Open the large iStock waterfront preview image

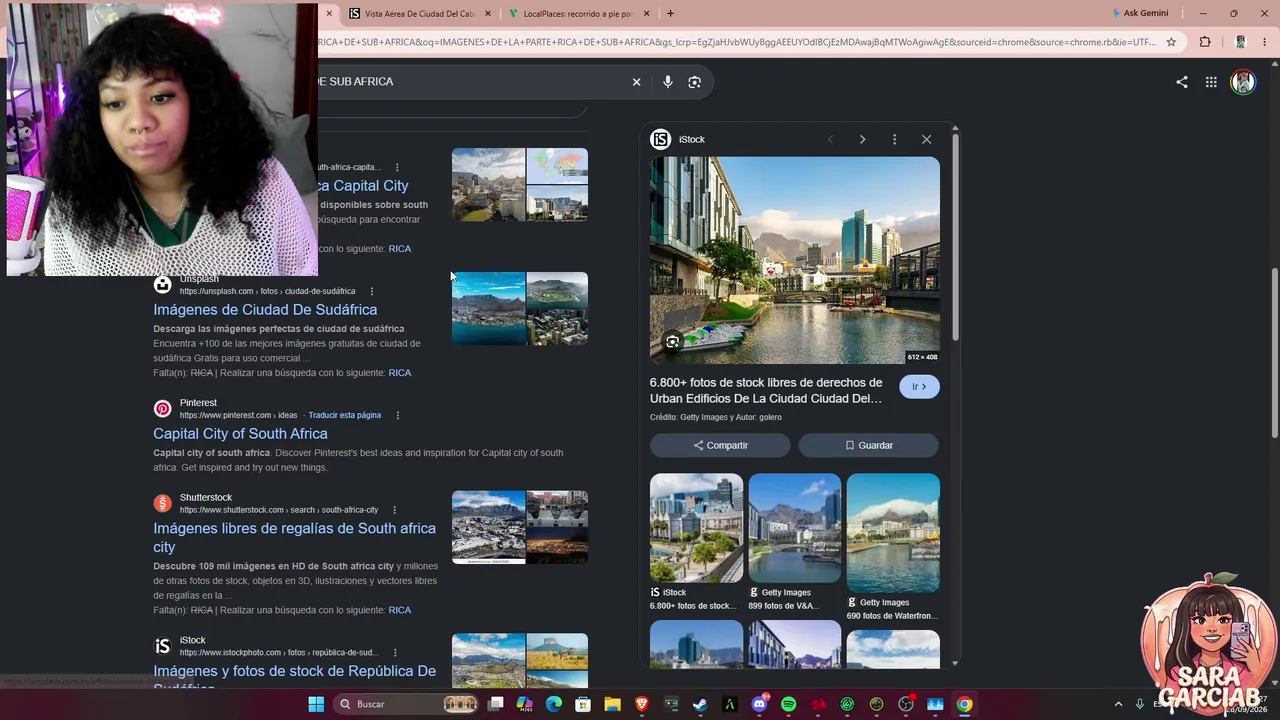795,260
